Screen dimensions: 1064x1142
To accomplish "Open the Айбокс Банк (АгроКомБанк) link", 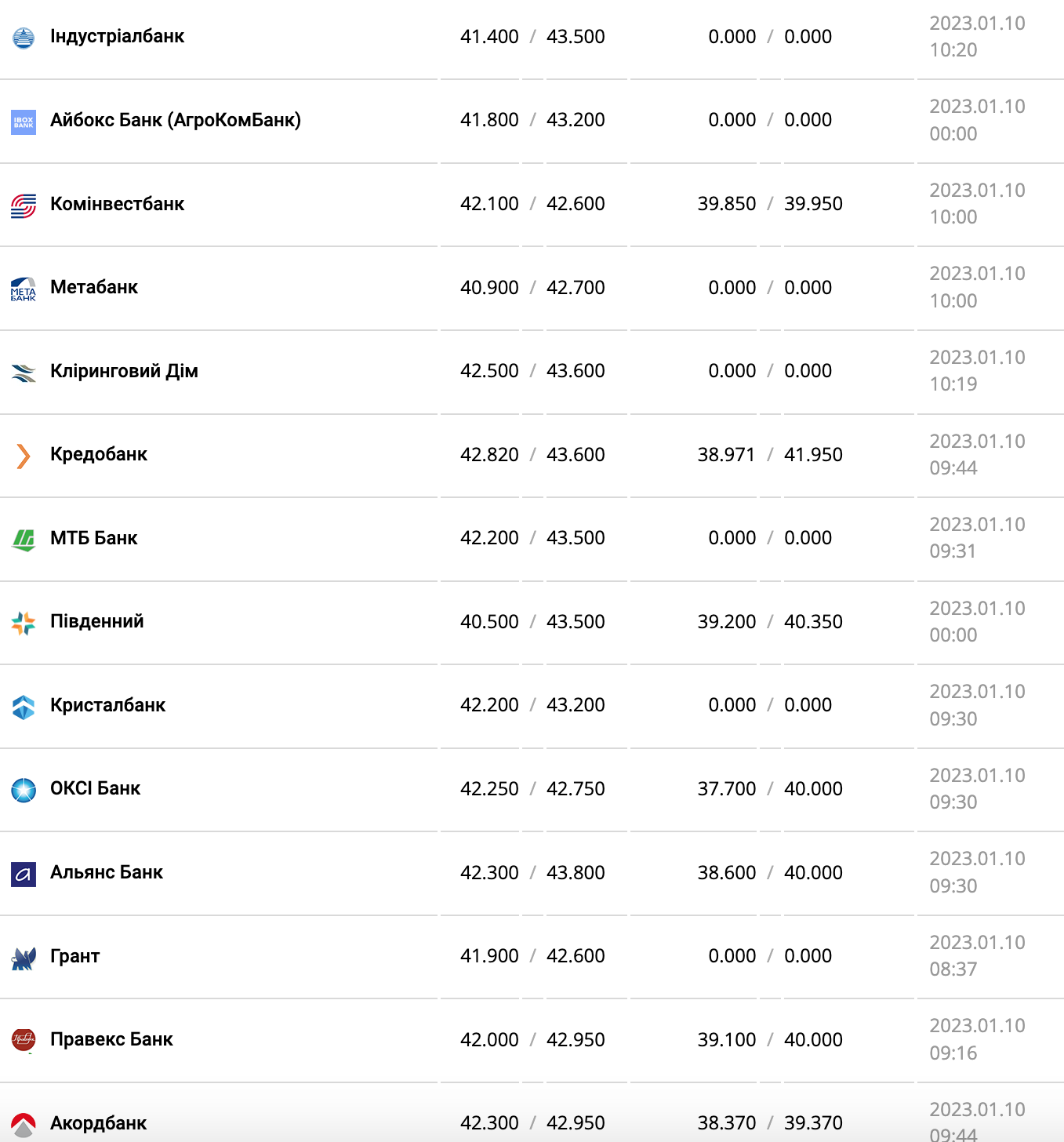I will pos(175,120).
